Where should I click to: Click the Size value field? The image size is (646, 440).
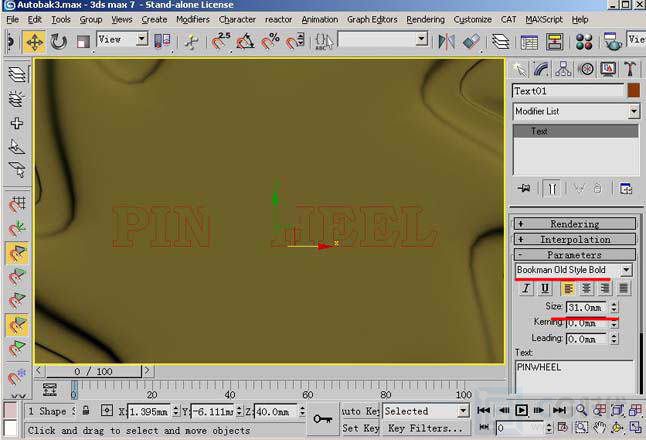point(587,308)
